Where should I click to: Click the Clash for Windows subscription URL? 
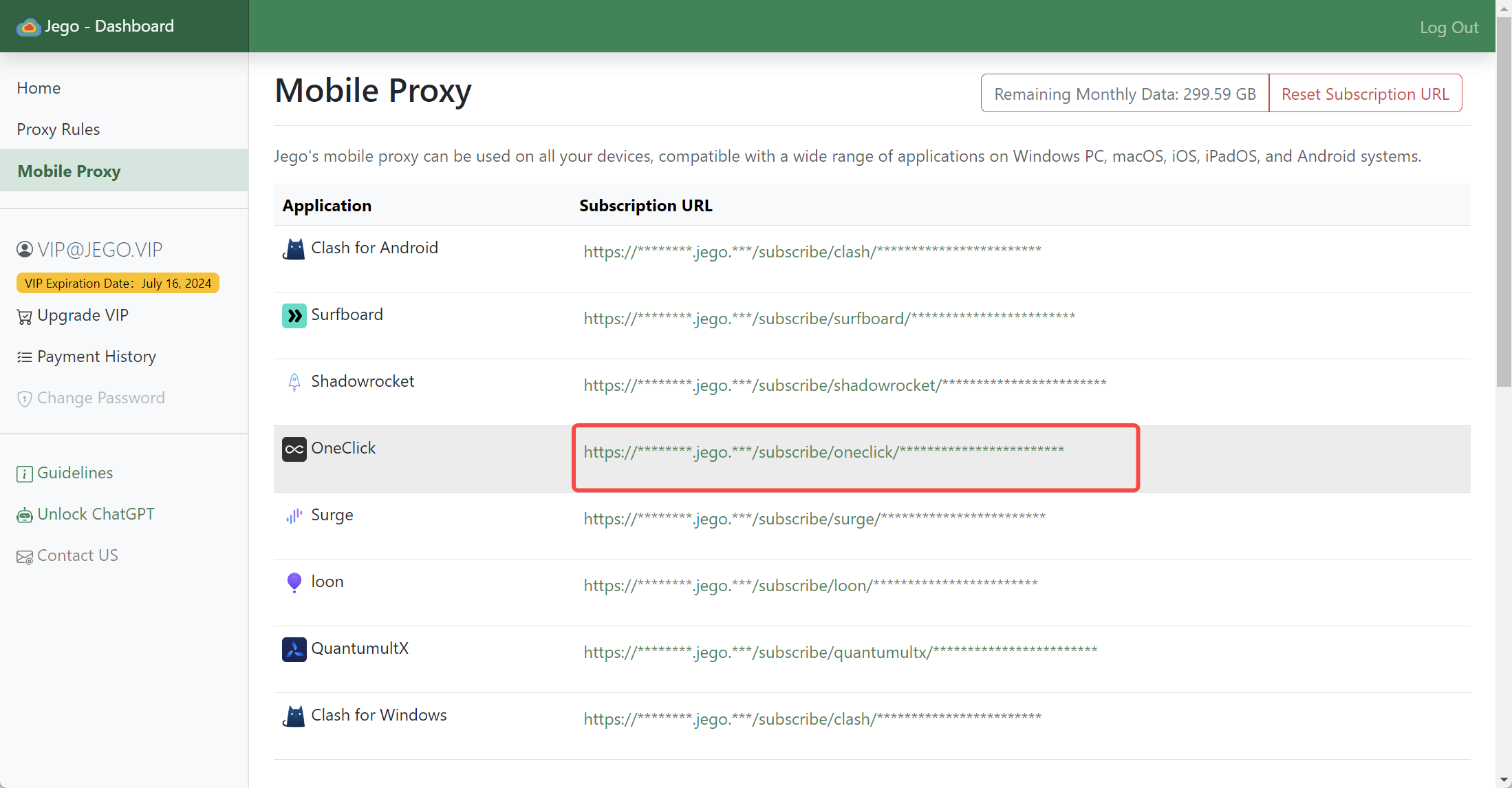click(x=812, y=718)
